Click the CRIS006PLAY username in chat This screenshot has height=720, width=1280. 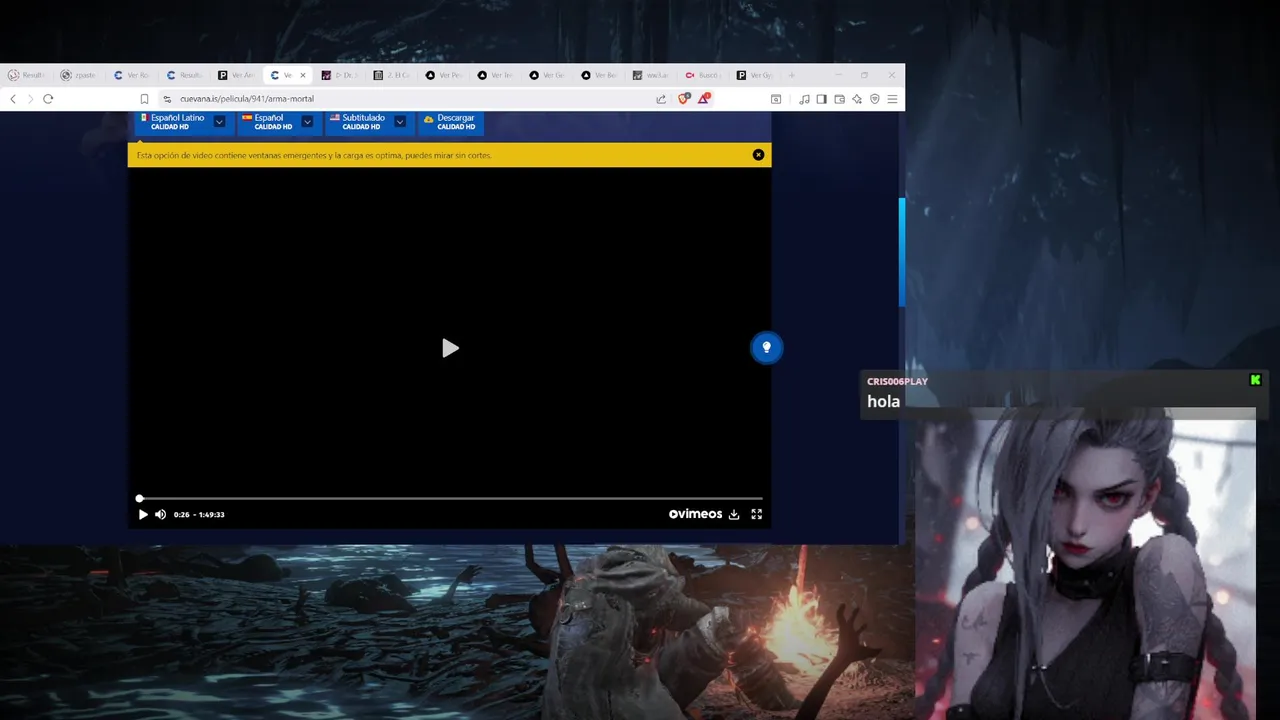897,381
